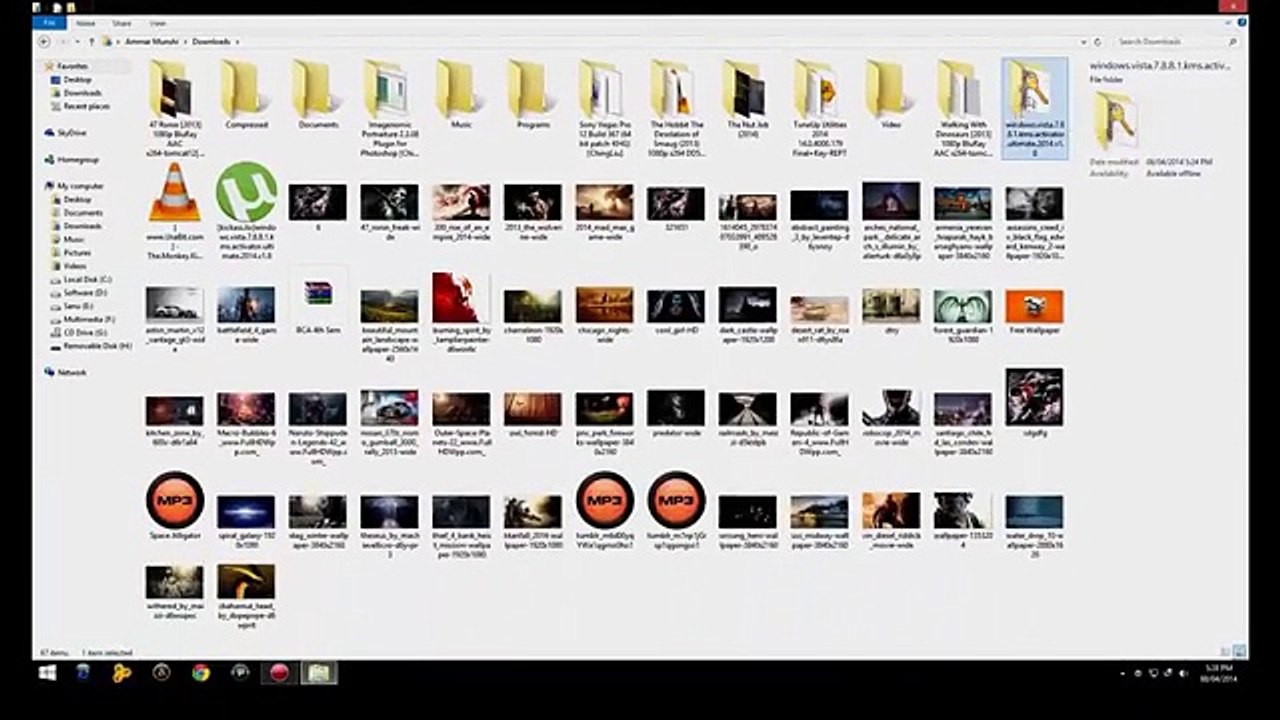1280x720 pixels.
Task: Select Pictures under My computer
Action: 76,253
